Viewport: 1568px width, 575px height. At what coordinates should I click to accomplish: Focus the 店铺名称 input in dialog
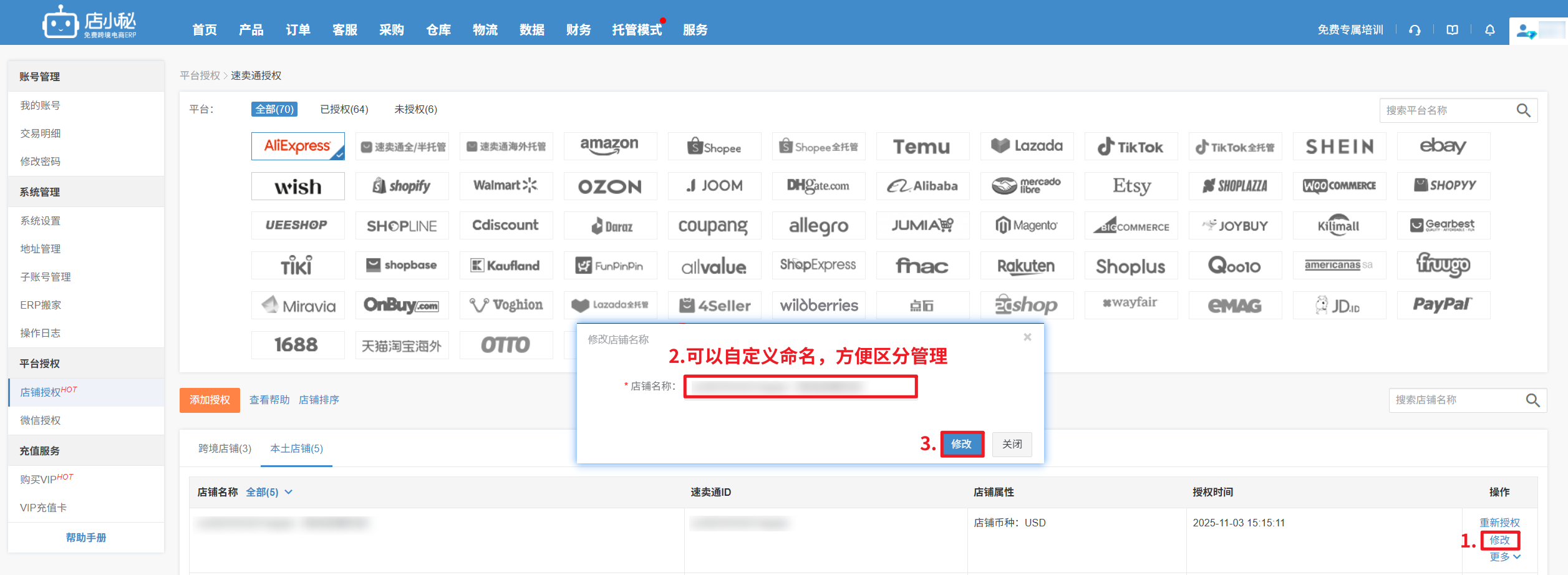(801, 387)
